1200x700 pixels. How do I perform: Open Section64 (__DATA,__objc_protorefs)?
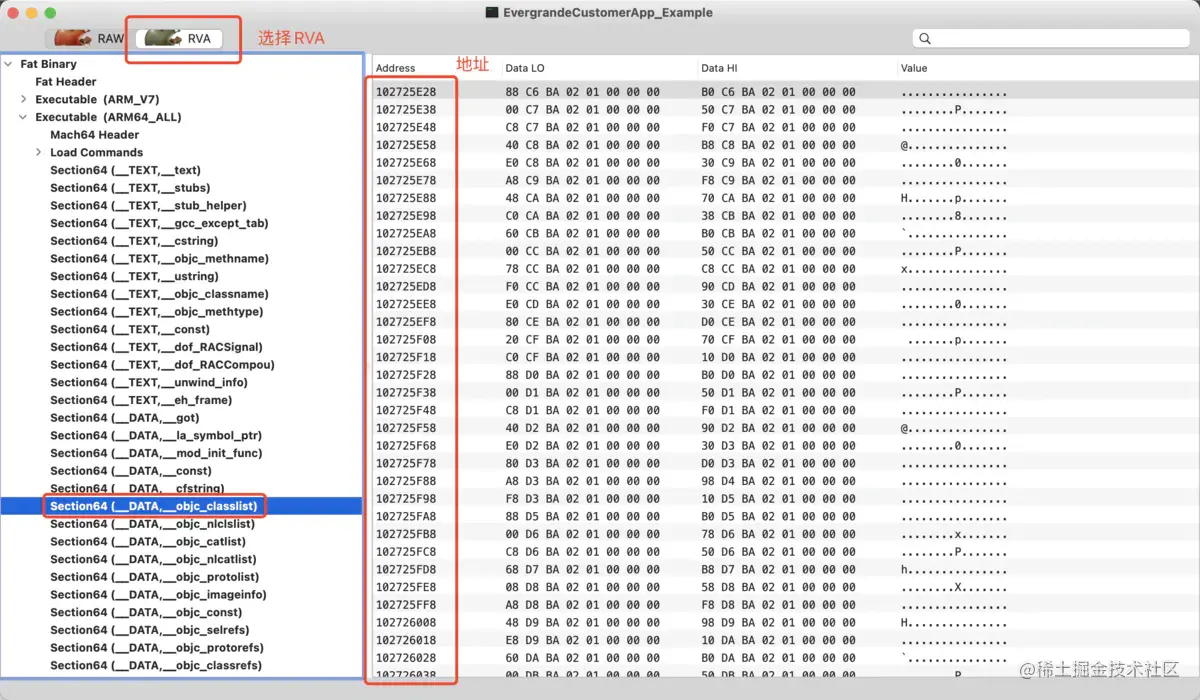point(157,647)
